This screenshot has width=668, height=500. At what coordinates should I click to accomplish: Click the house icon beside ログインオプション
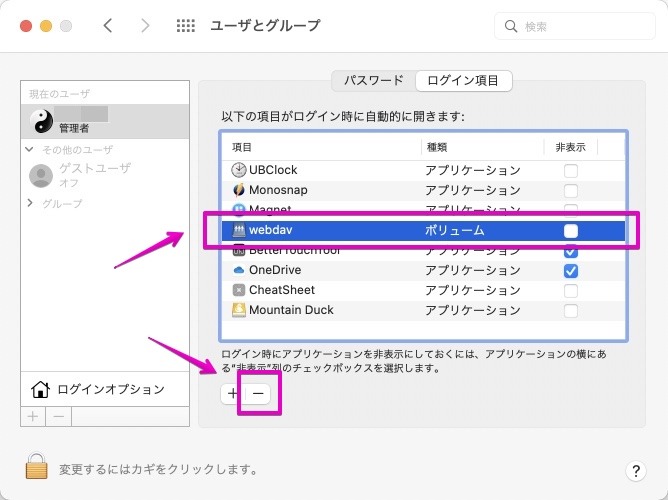pos(40,389)
